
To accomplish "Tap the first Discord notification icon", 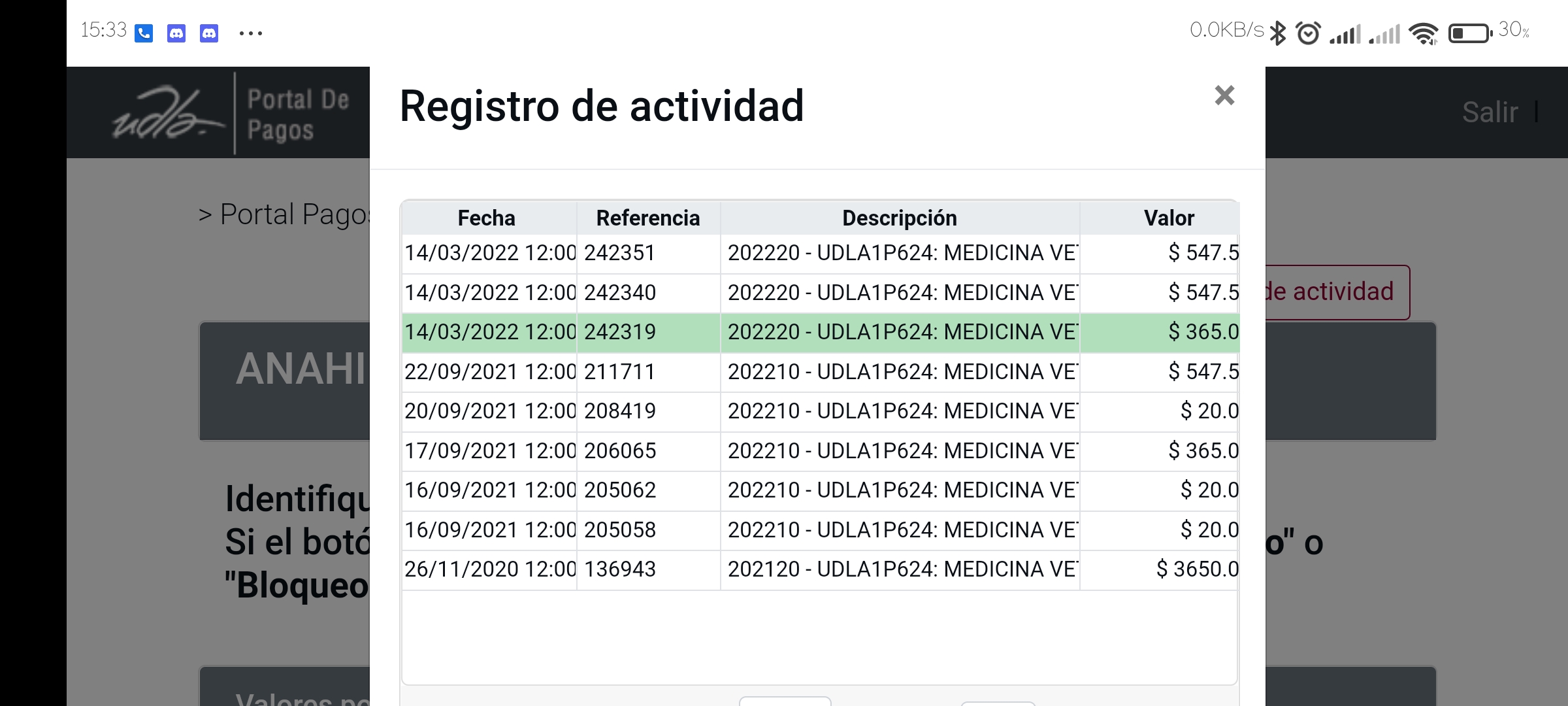I will click(176, 33).
